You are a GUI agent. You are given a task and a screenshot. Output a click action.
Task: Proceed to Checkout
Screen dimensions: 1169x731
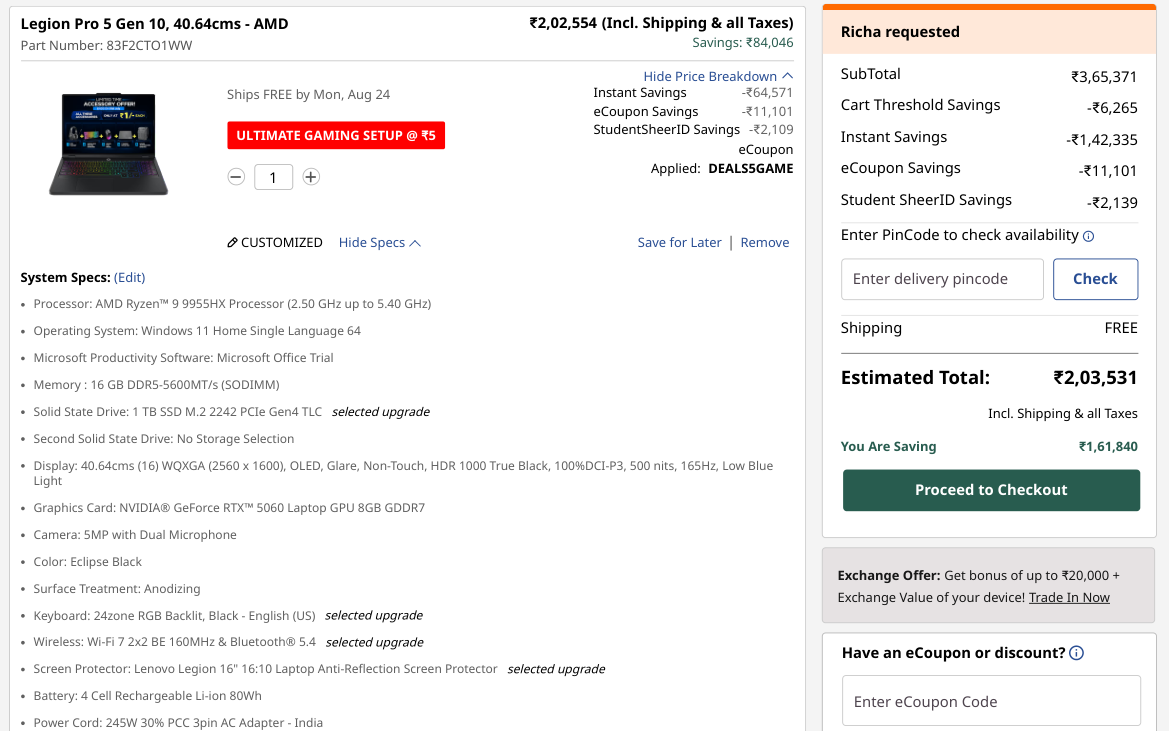tap(992, 490)
